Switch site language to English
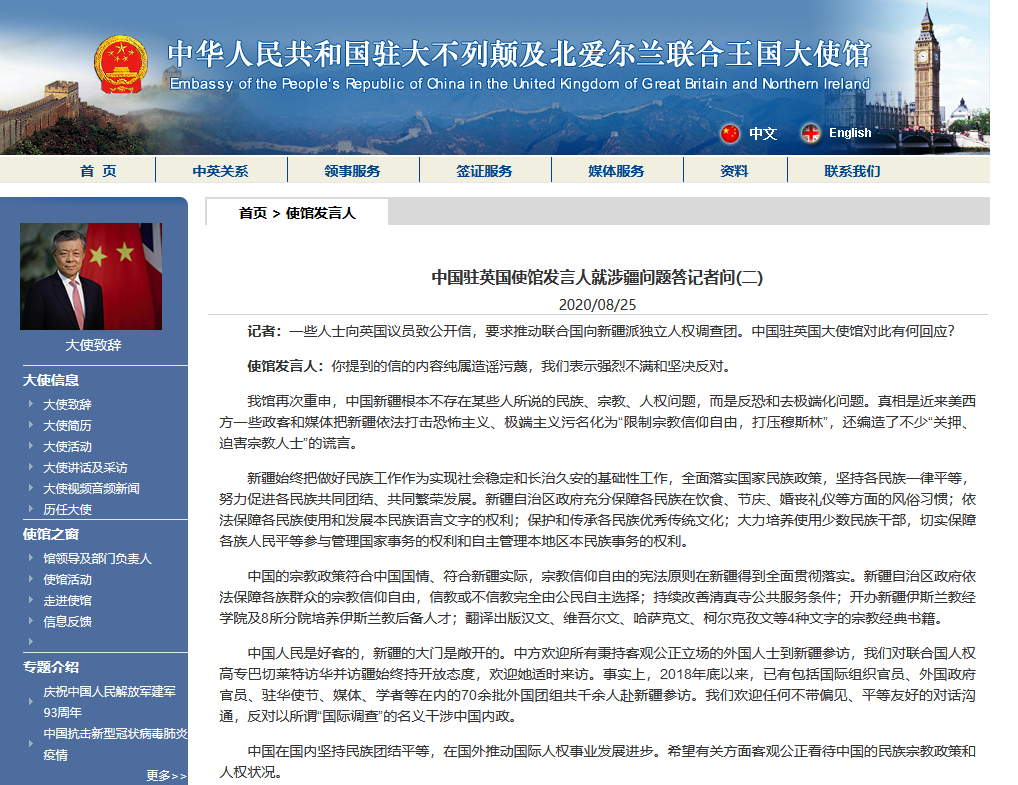 click(x=849, y=133)
